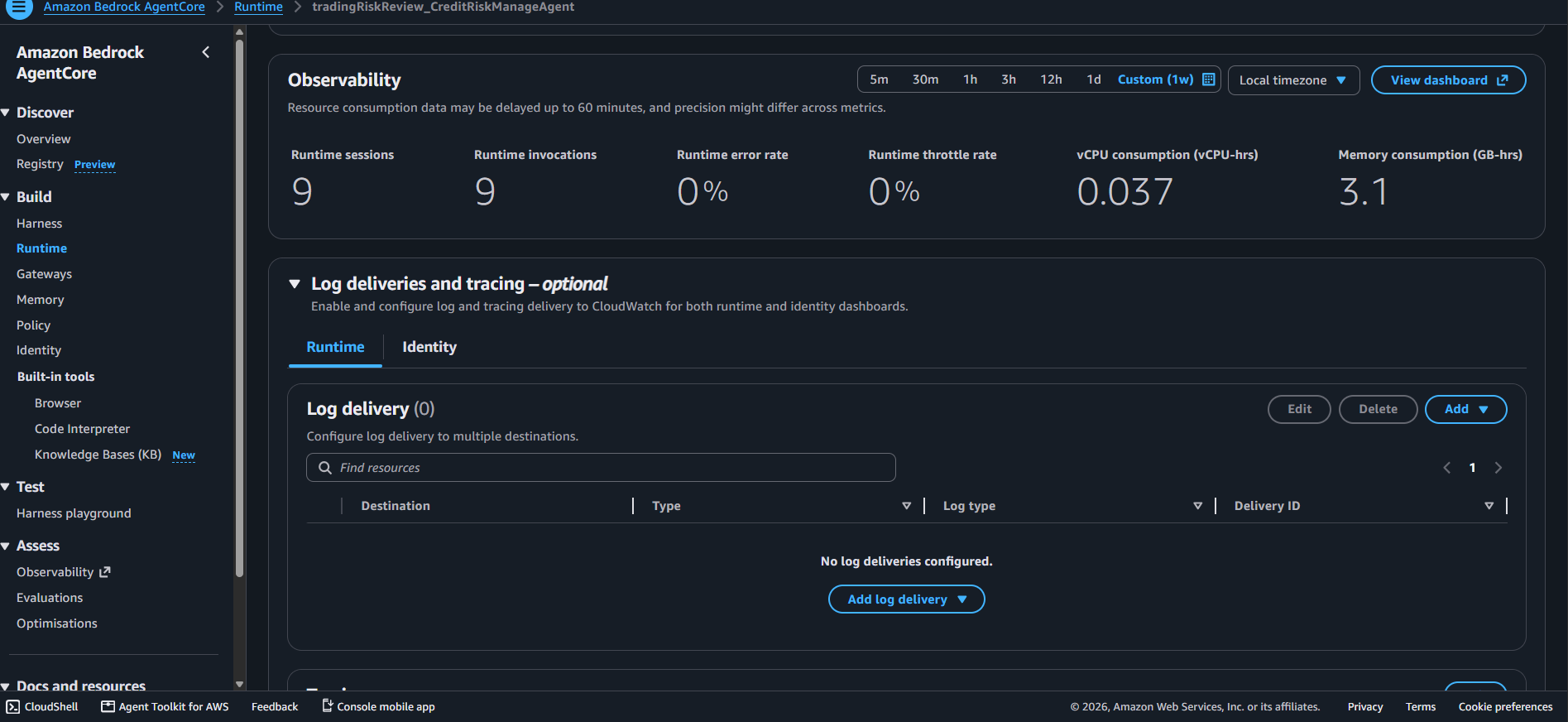Viewport: 1568px width, 722px height.
Task: Click the Edit button in Log delivery
Action: coord(1299,409)
